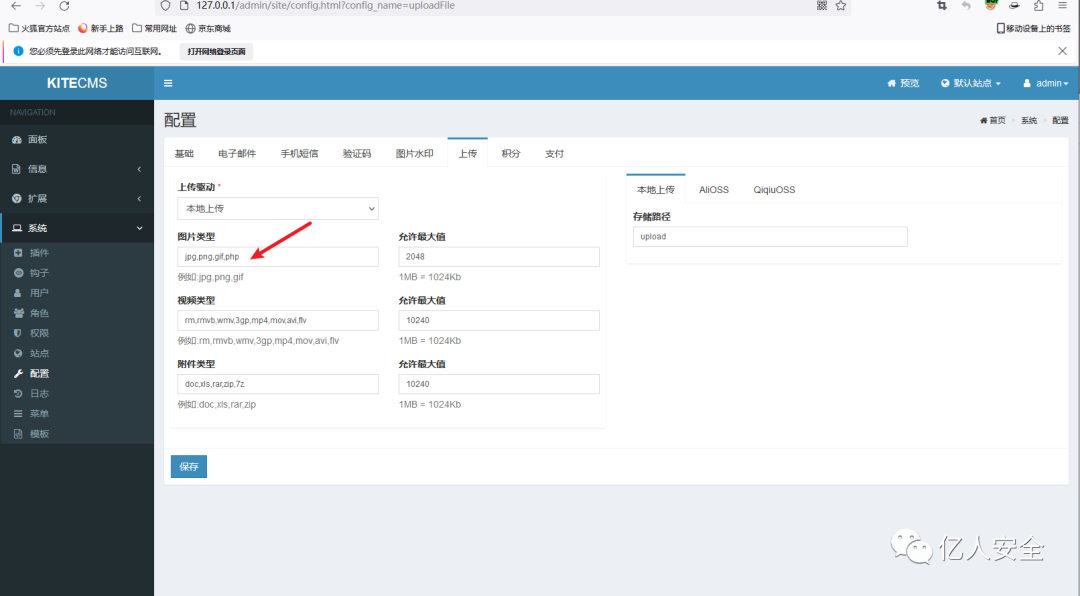Switch to the QiqiuOSS tab
The image size is (1080, 596).
(774, 189)
